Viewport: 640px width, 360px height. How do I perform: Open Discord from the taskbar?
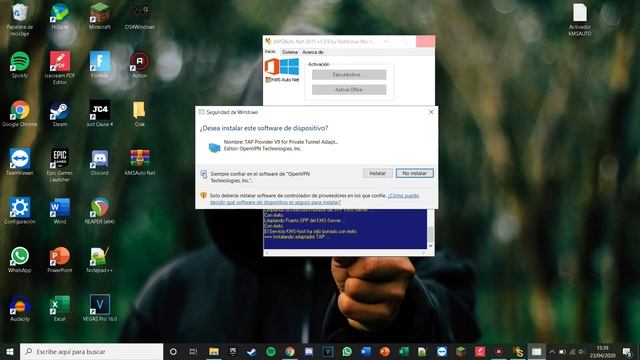[309, 351]
